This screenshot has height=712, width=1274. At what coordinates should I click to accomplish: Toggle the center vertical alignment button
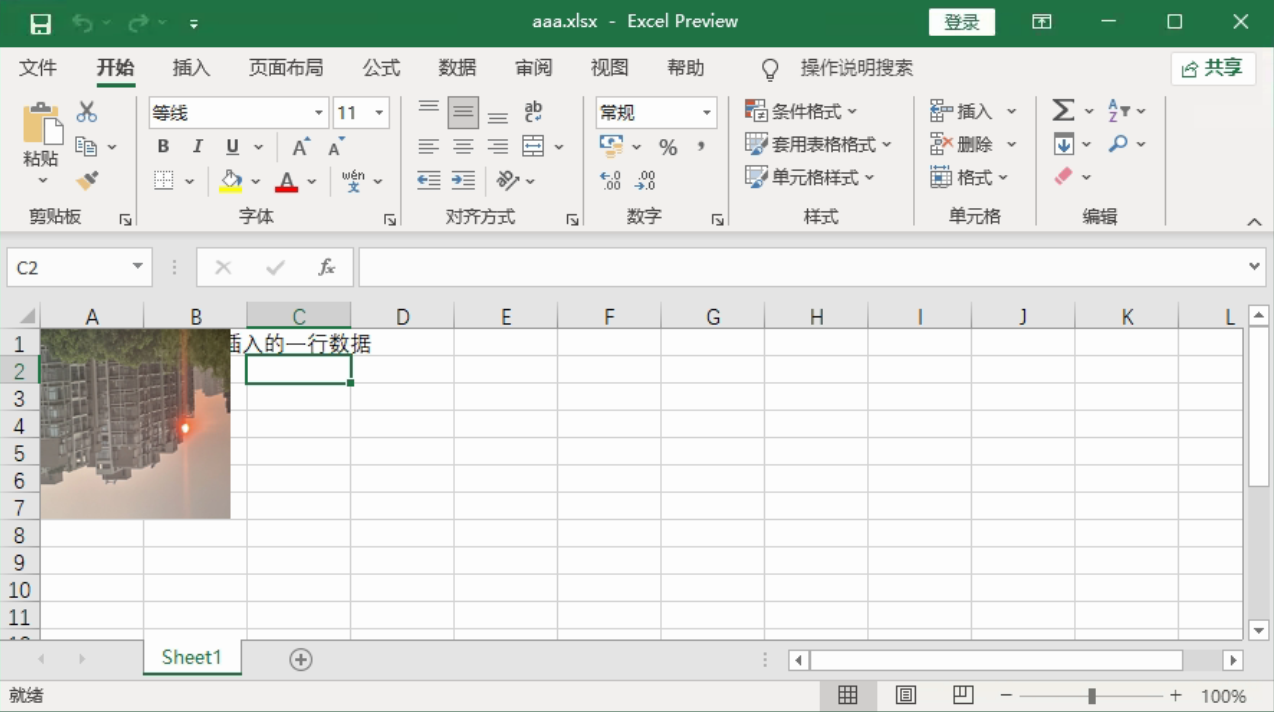click(x=463, y=113)
